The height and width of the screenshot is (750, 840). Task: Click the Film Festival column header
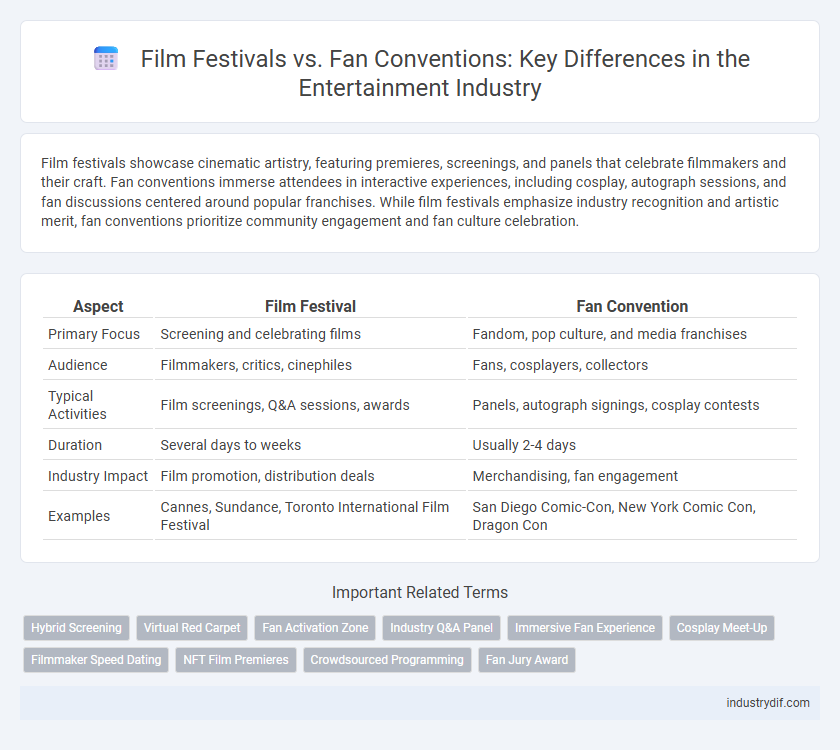pyautogui.click(x=310, y=306)
